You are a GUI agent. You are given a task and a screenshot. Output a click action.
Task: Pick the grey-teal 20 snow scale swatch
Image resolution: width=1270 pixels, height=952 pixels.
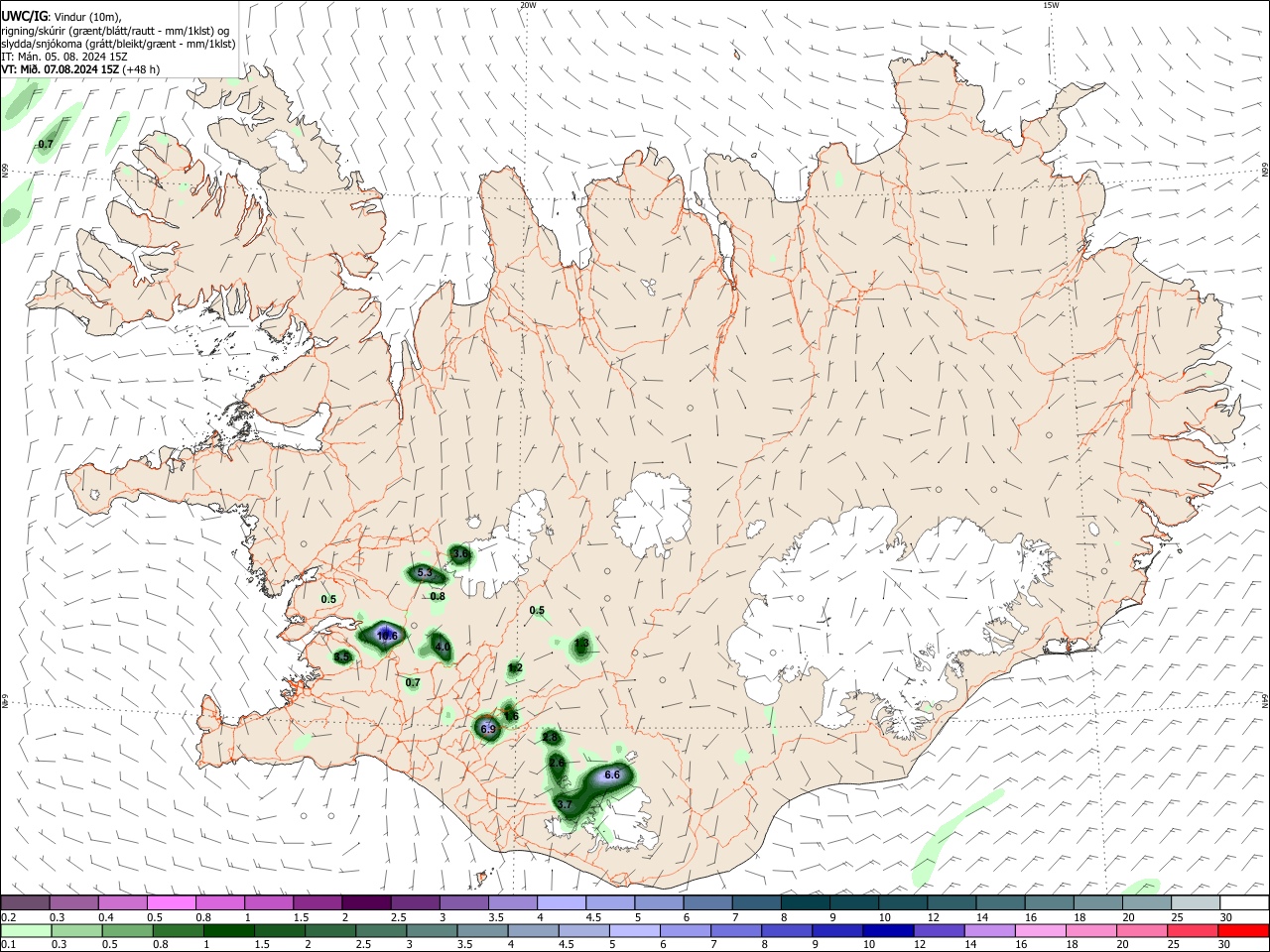[x=1147, y=902]
